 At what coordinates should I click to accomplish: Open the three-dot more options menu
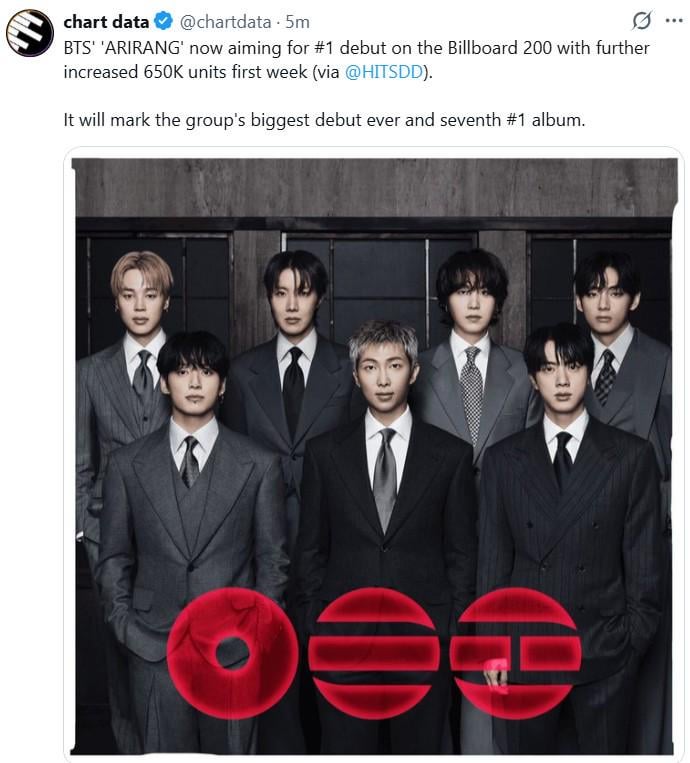pos(674,20)
